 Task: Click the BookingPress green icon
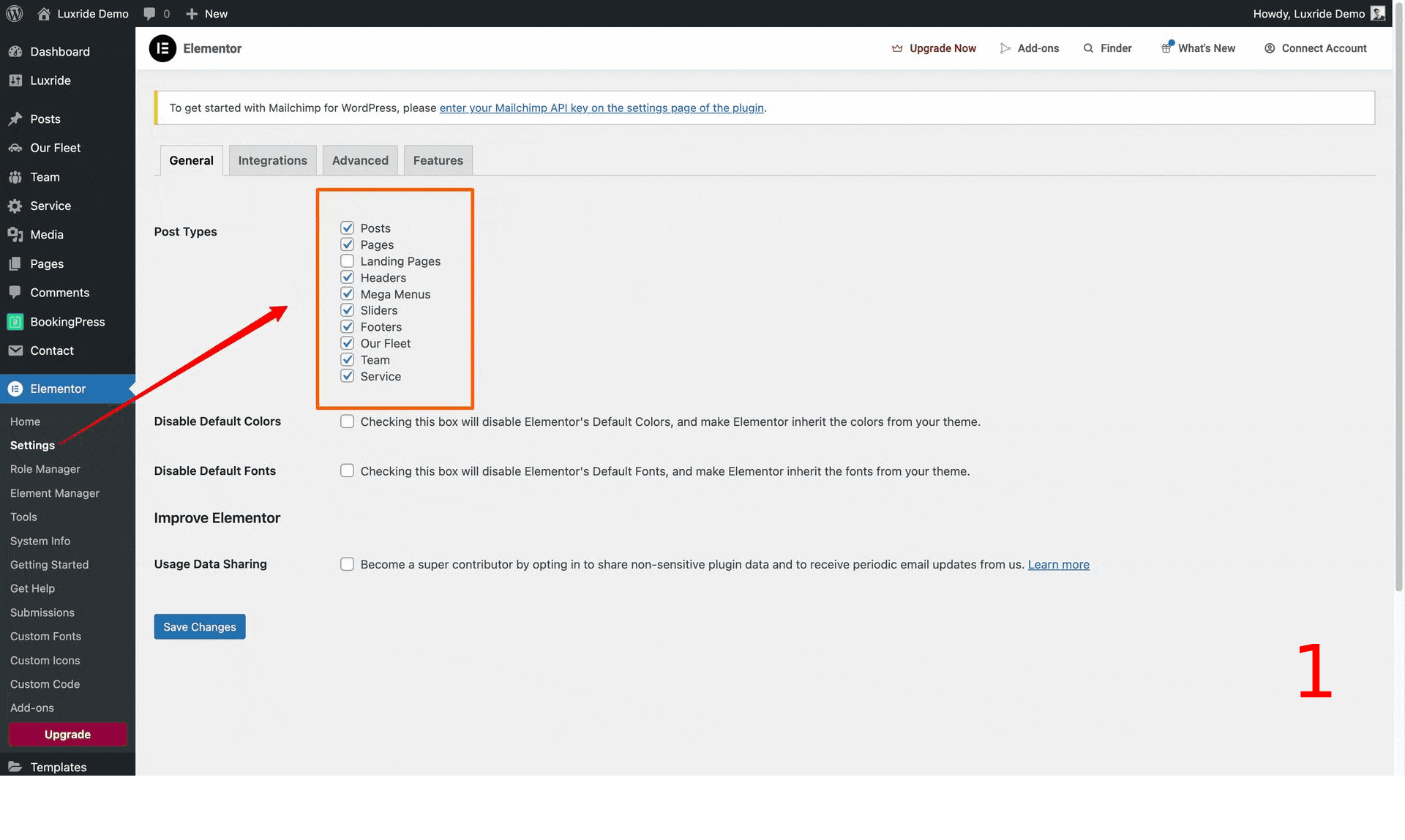point(15,322)
